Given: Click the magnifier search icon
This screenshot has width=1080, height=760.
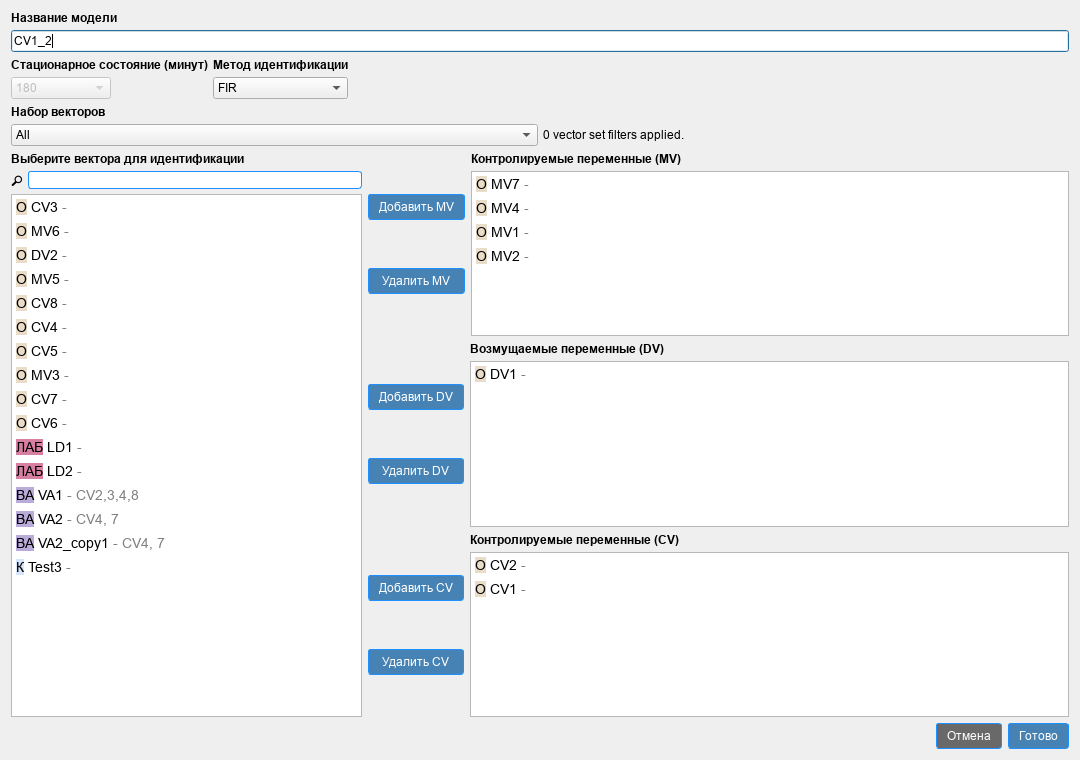Looking at the screenshot, I should 17,181.
